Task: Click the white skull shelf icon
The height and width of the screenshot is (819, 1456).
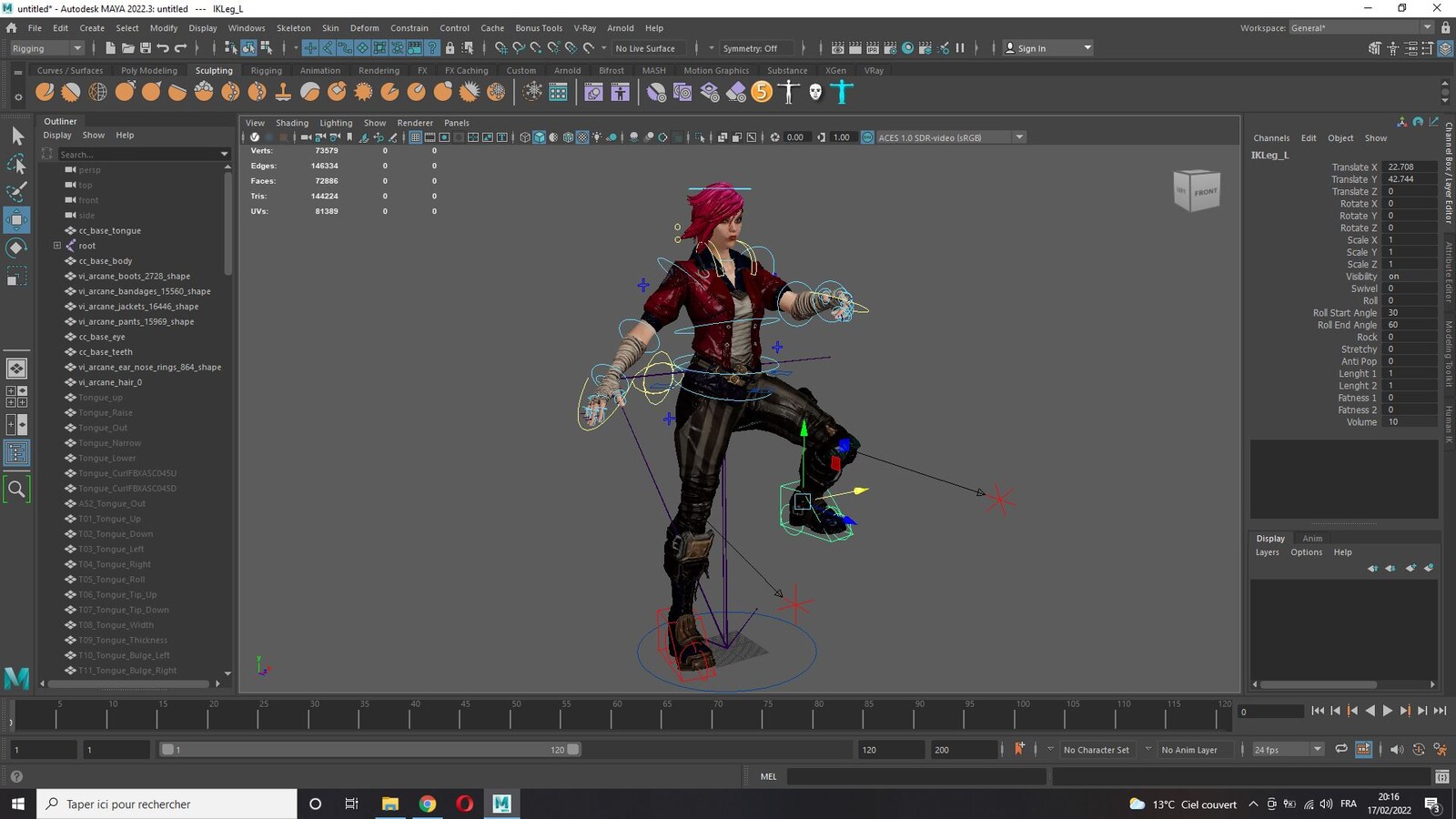Action: (x=815, y=91)
